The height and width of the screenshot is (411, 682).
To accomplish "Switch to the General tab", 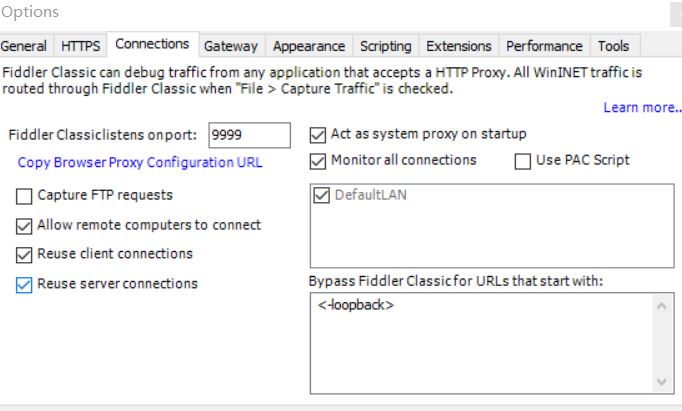I will pos(24,46).
